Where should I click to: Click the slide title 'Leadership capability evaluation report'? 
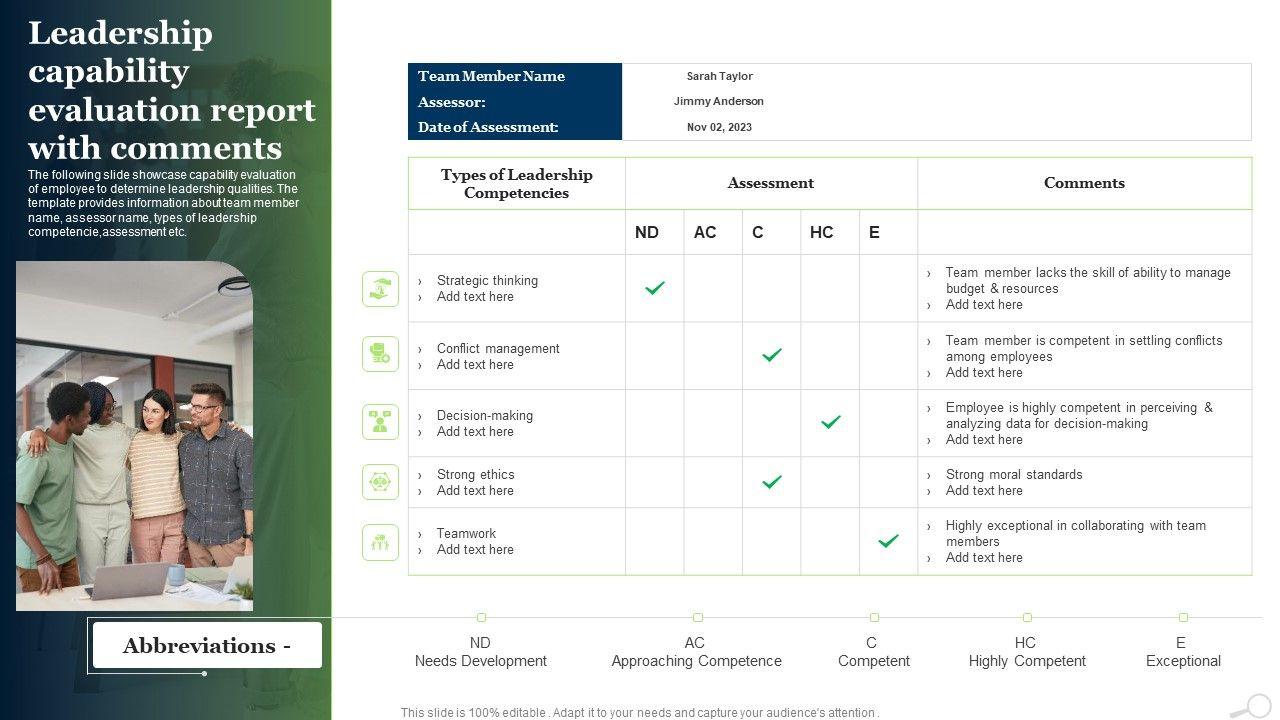click(x=172, y=90)
